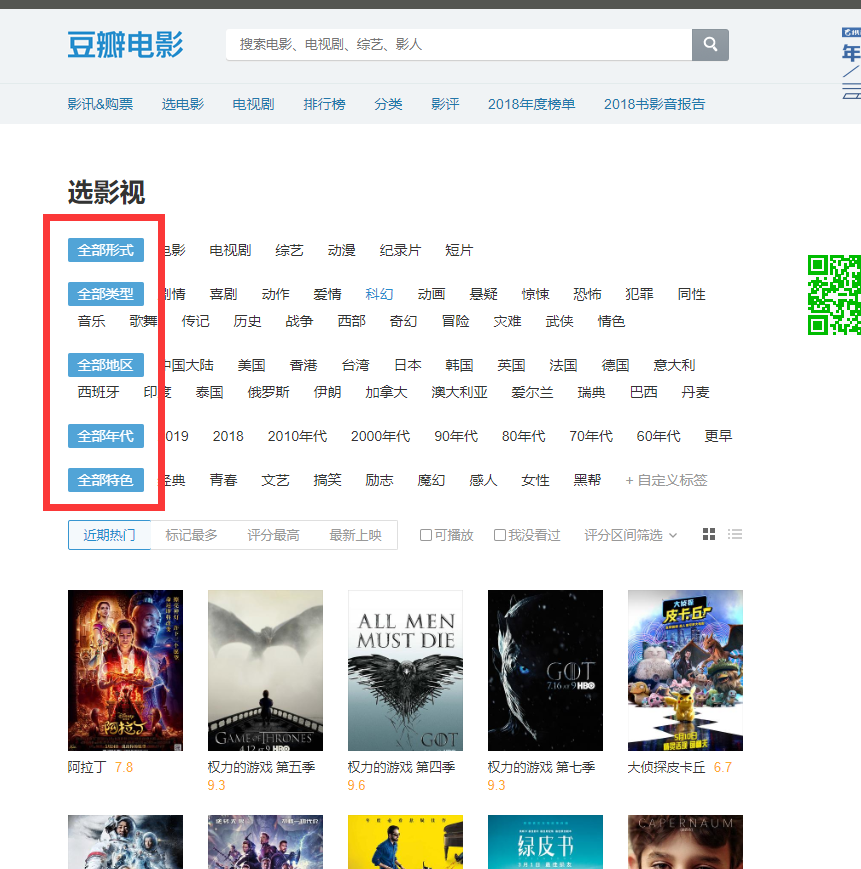Tick the 可播放 checkbox
The height and width of the screenshot is (869, 861).
click(x=426, y=535)
